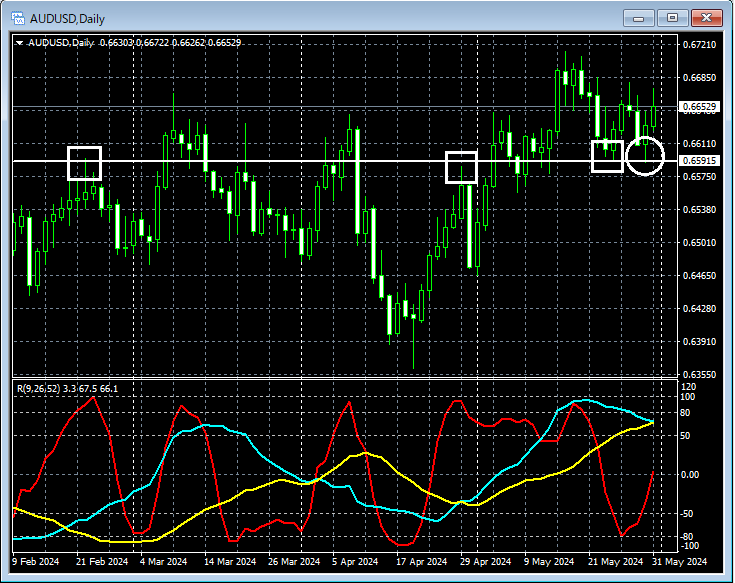
Task: Click the indicator scale -100 label
Action: [x=690, y=546]
